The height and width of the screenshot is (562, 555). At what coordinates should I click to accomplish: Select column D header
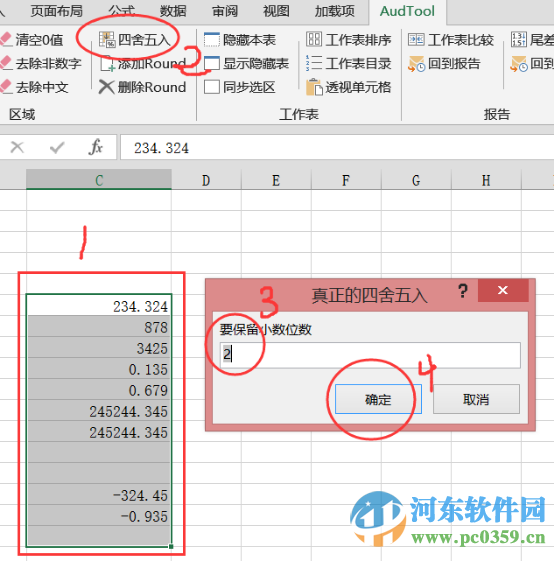(206, 180)
